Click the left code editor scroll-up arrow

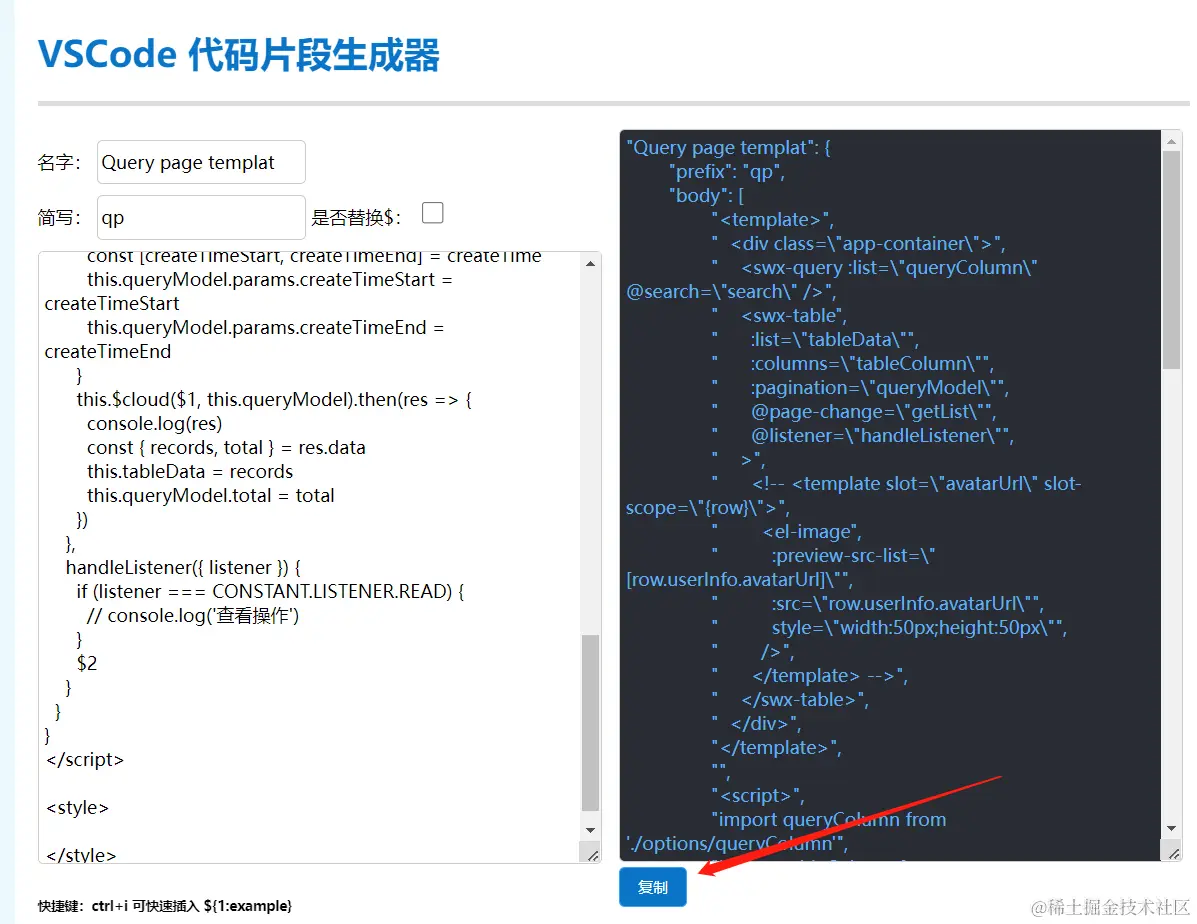(x=590, y=263)
